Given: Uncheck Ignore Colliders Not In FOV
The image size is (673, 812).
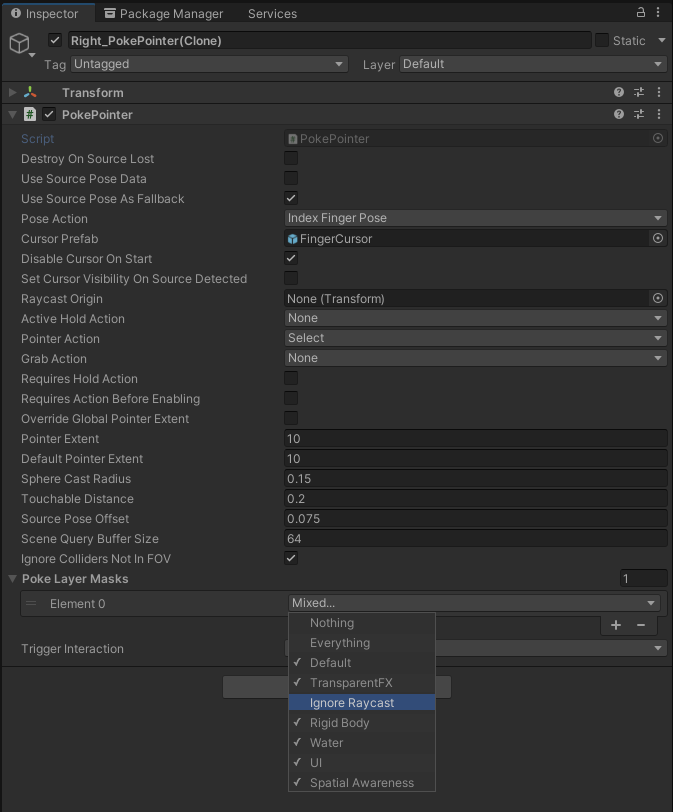Looking at the screenshot, I should pyautogui.click(x=290, y=559).
